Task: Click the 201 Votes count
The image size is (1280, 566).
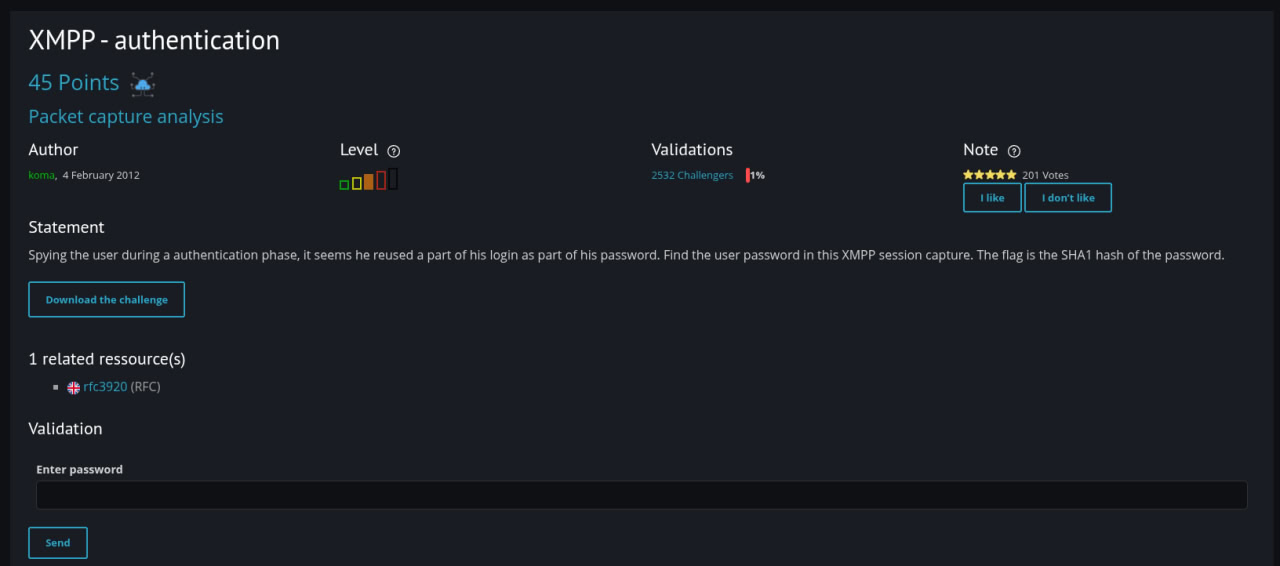Action: click(x=1045, y=175)
